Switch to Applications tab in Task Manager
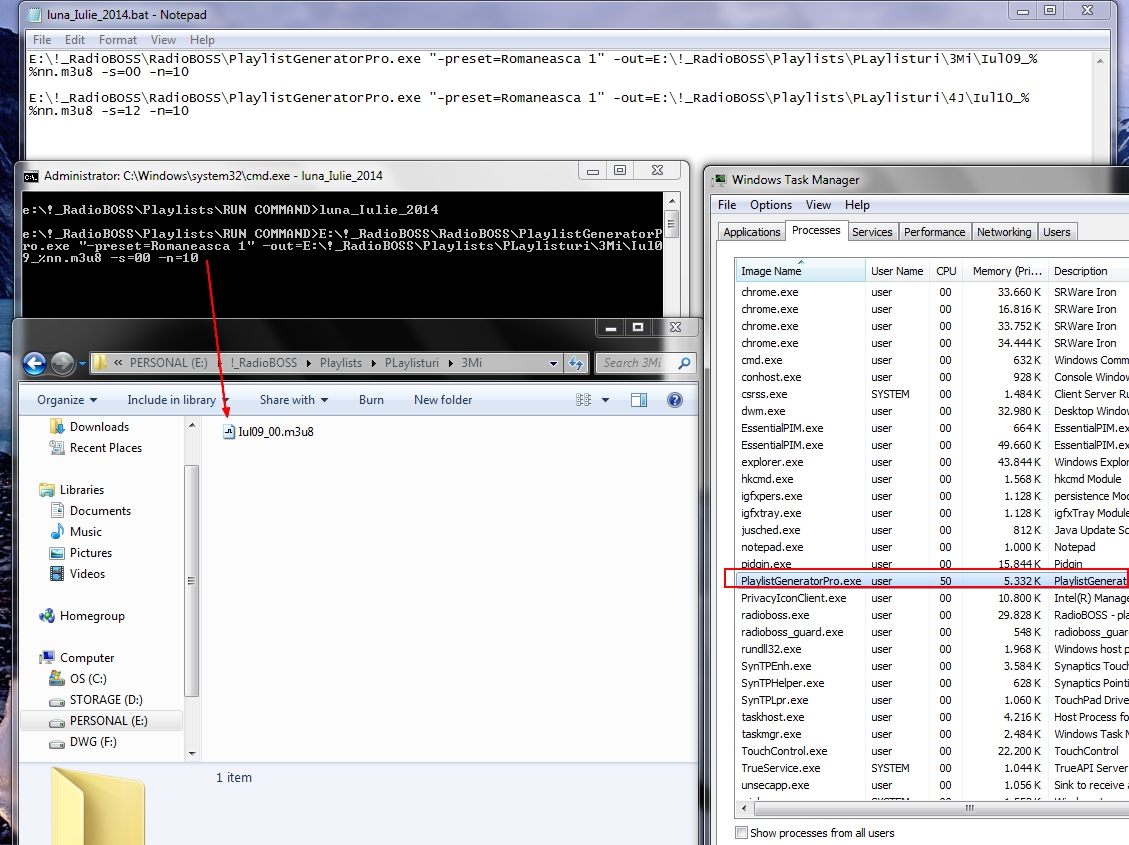The height and width of the screenshot is (845, 1129). (751, 232)
